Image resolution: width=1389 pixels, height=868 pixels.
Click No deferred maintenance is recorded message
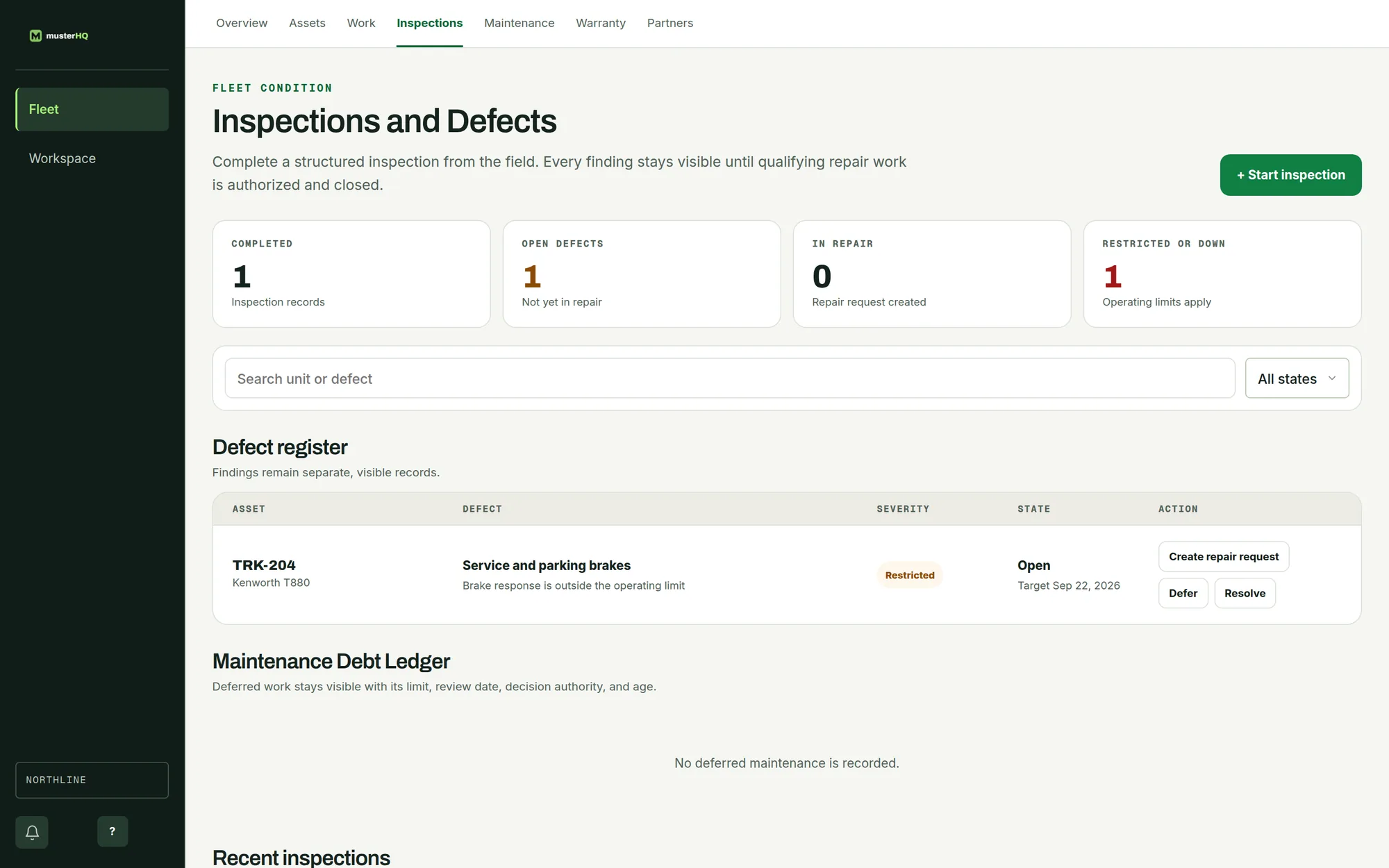[787, 763]
